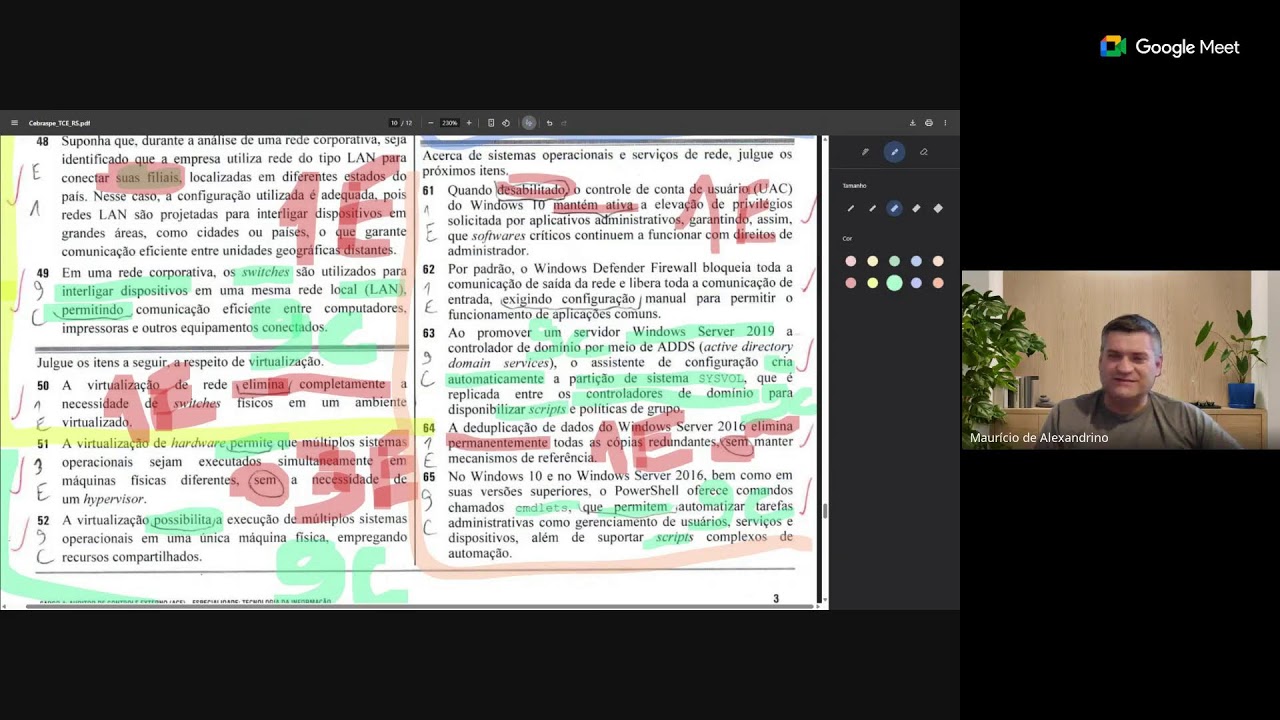Undo the last annotation
The image size is (1280, 720).
(x=549, y=123)
